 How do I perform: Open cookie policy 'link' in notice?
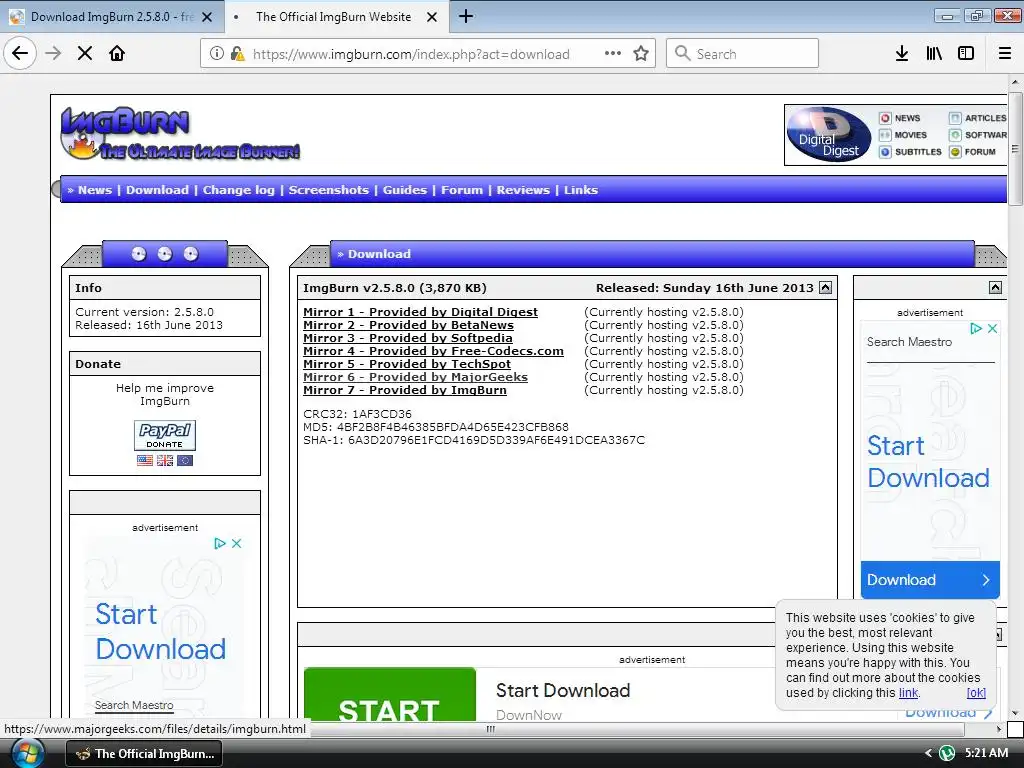908,693
